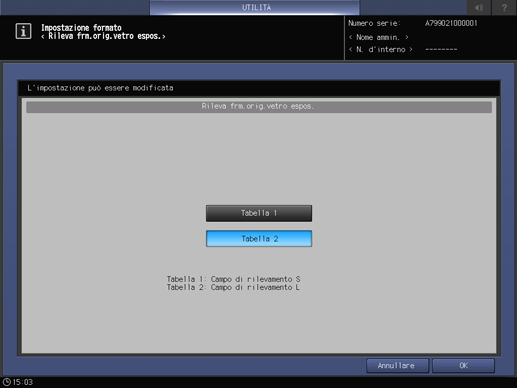The height and width of the screenshot is (388, 517).
Task: Click the 15:03 time display
Action: click(x=23, y=382)
